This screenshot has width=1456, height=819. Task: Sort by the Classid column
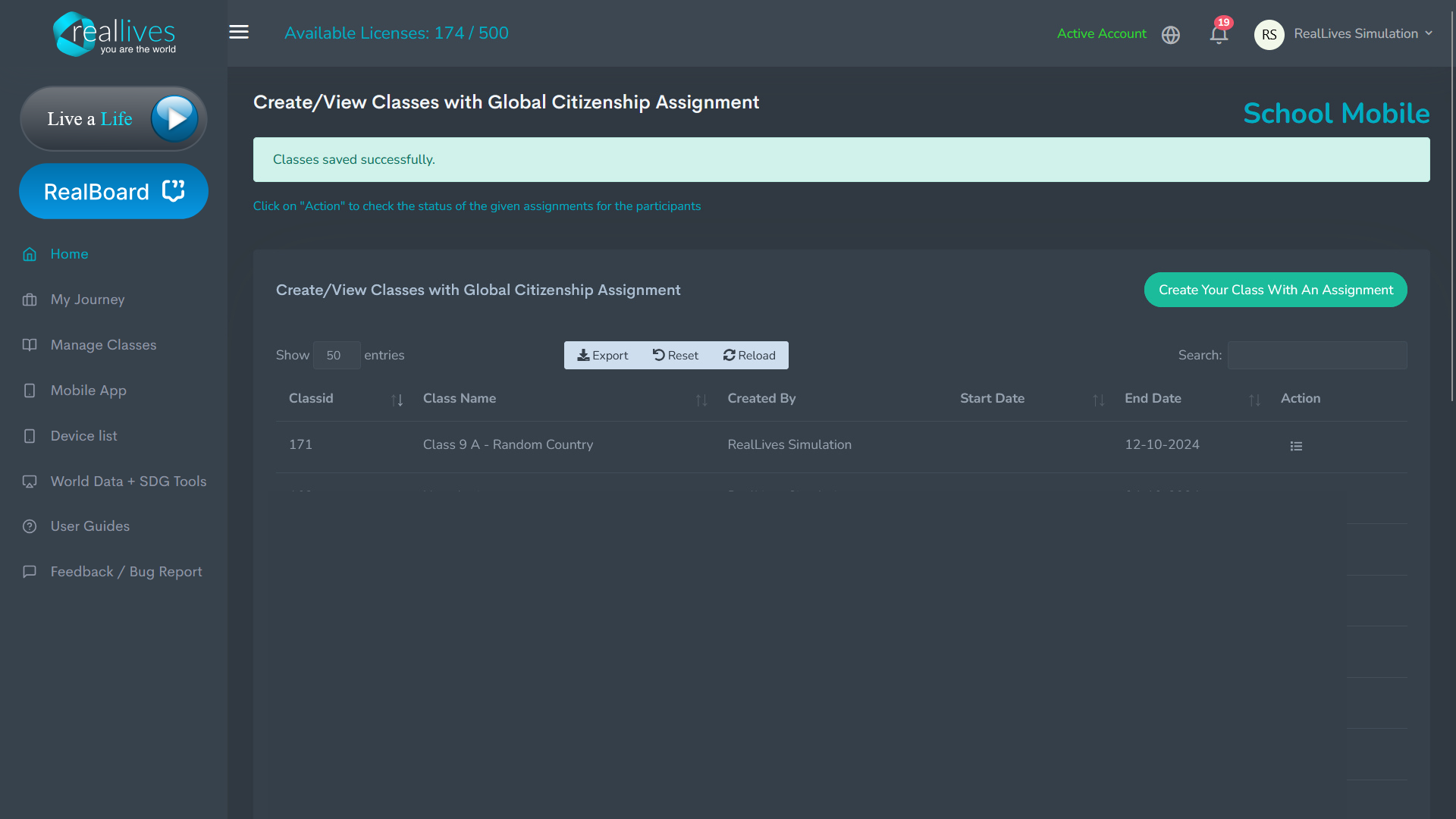pyautogui.click(x=344, y=399)
